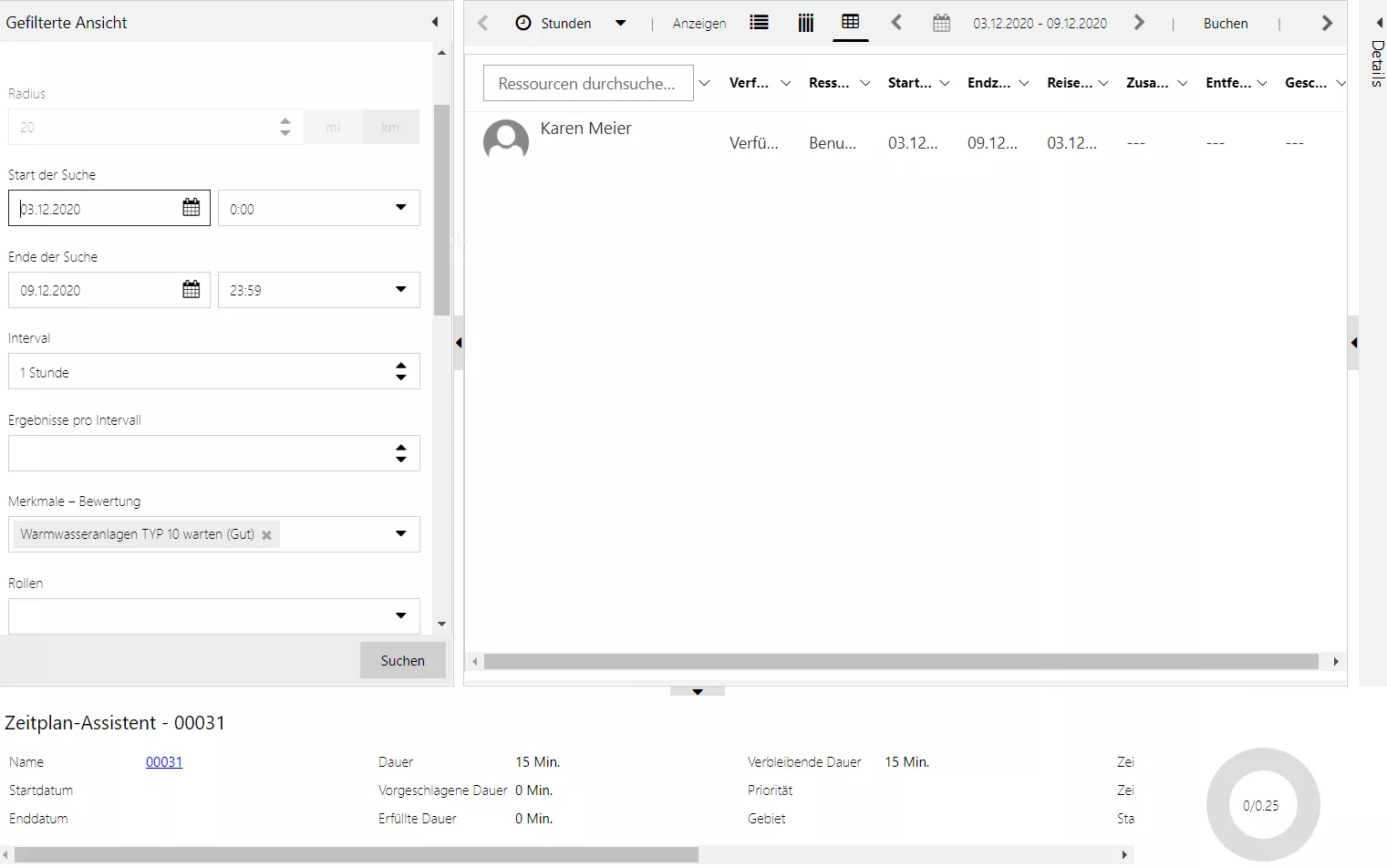Expand the start time 0:00 dropdown

click(400, 208)
